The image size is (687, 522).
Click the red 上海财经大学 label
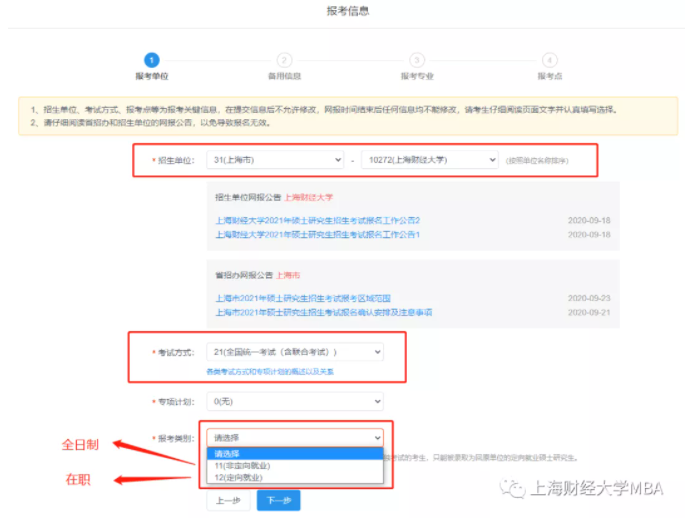tap(308, 197)
